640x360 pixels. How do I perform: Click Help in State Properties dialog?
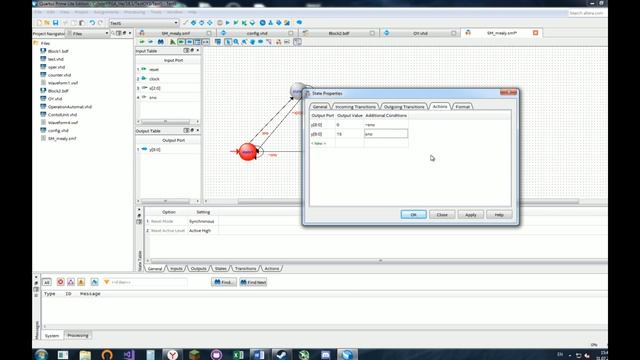point(499,215)
